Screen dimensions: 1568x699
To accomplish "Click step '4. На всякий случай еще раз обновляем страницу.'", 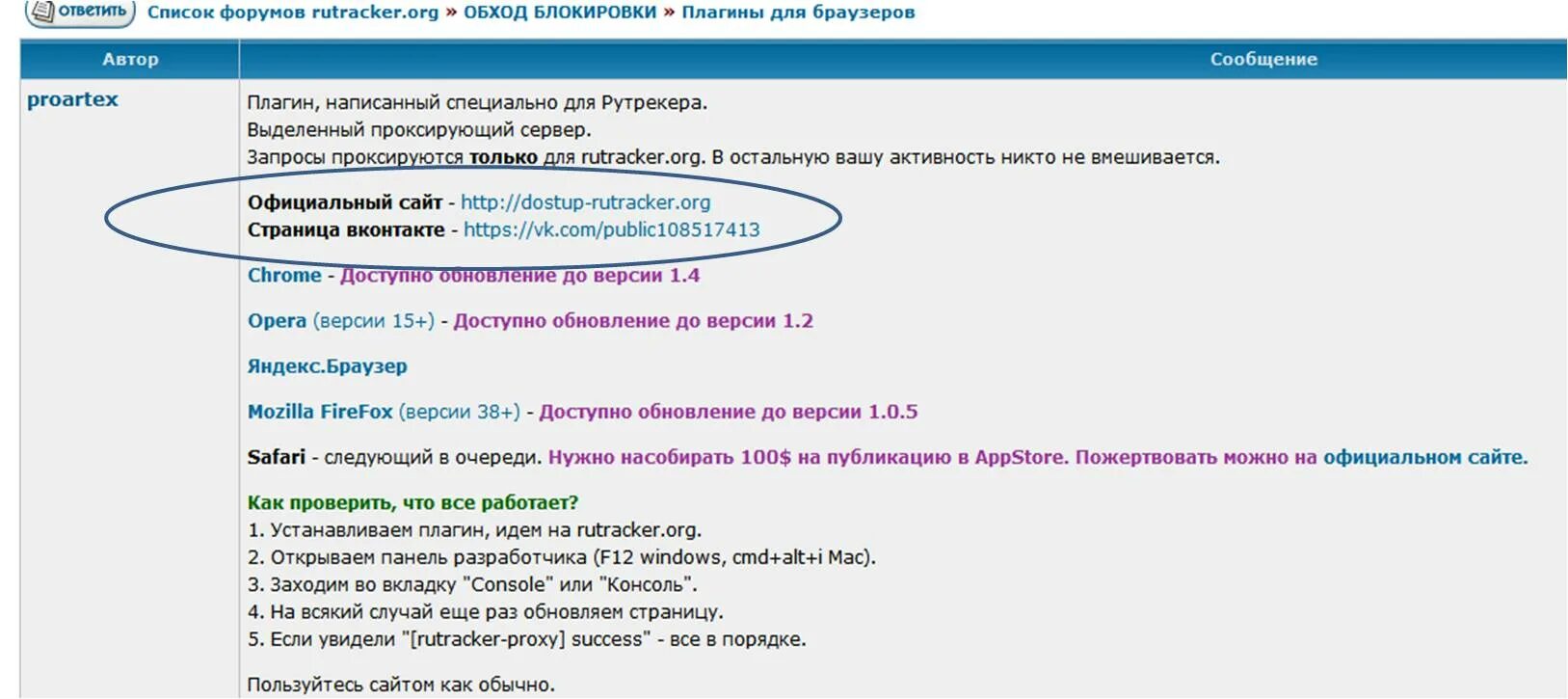I will click(x=485, y=611).
